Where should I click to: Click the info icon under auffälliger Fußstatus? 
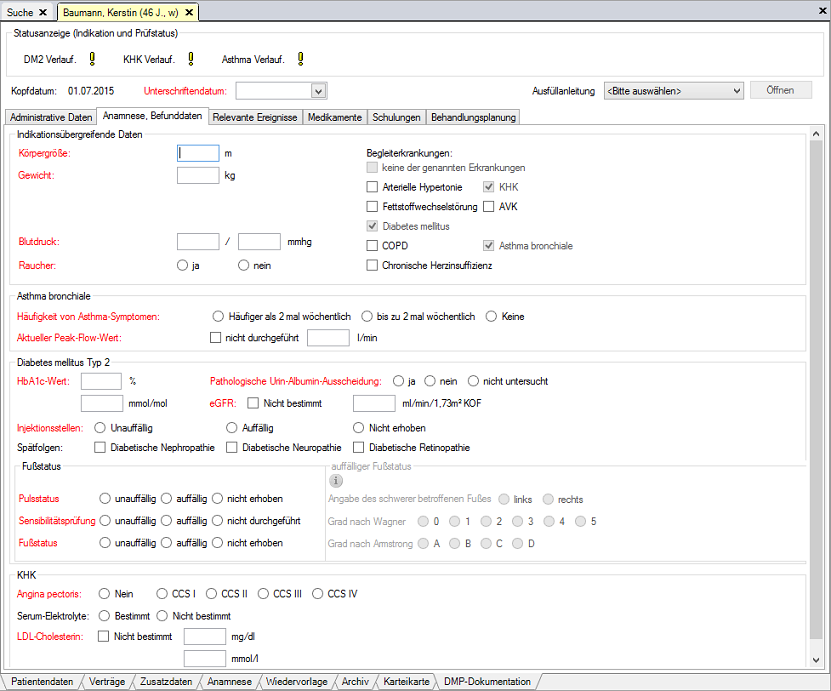(336, 481)
